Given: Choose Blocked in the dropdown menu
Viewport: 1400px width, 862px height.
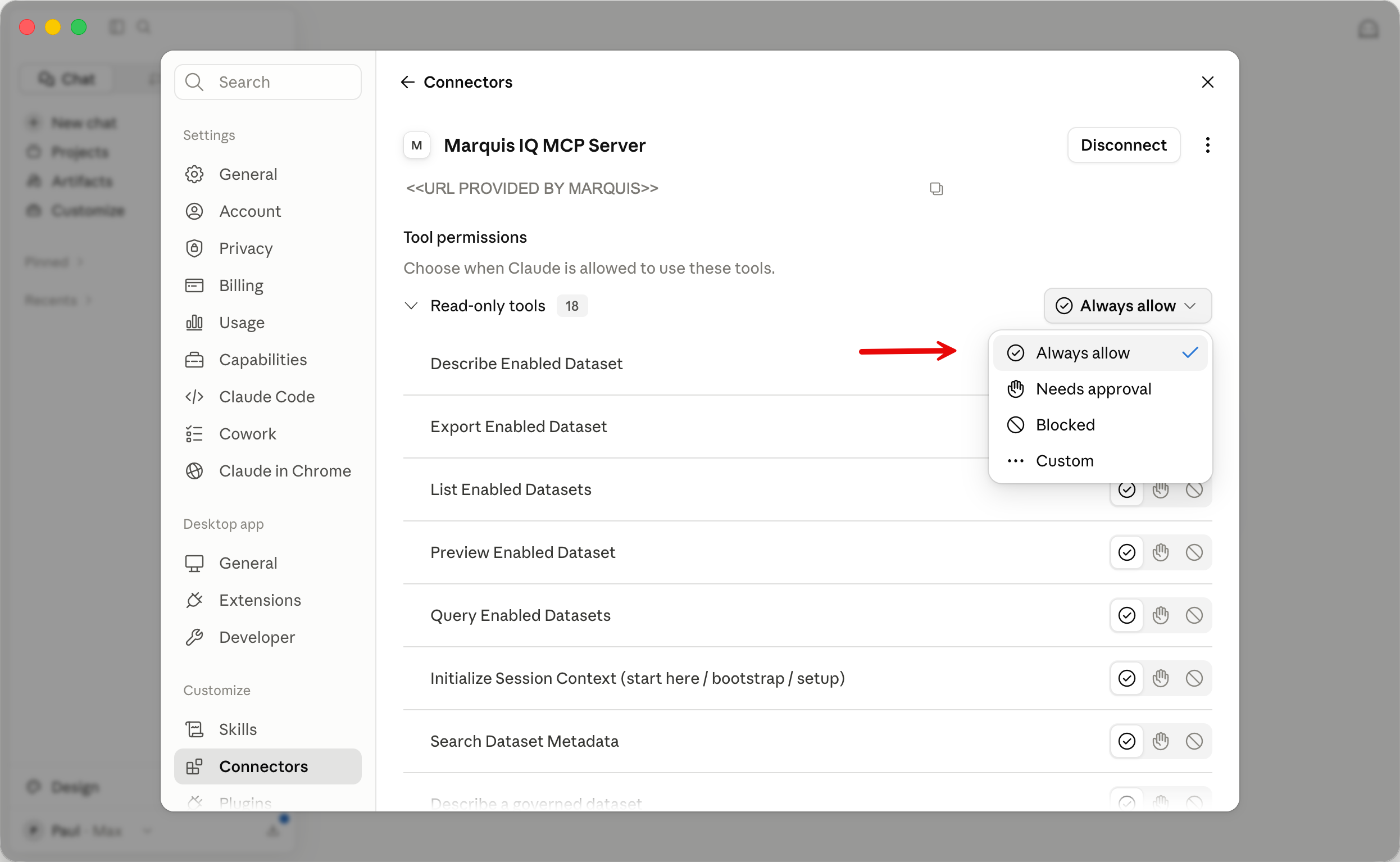Looking at the screenshot, I should [x=1101, y=425].
